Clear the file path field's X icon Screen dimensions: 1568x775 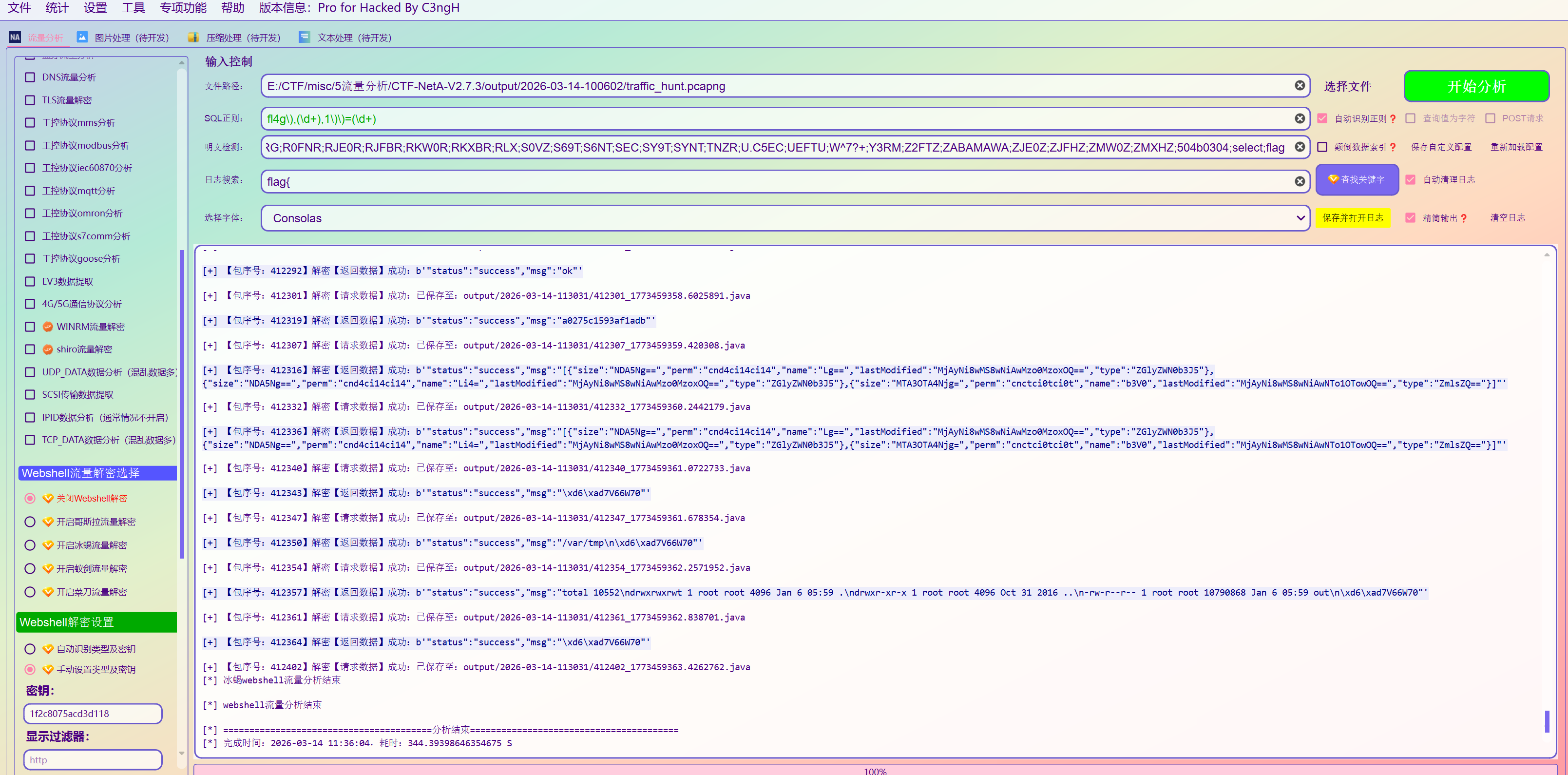coord(1299,86)
